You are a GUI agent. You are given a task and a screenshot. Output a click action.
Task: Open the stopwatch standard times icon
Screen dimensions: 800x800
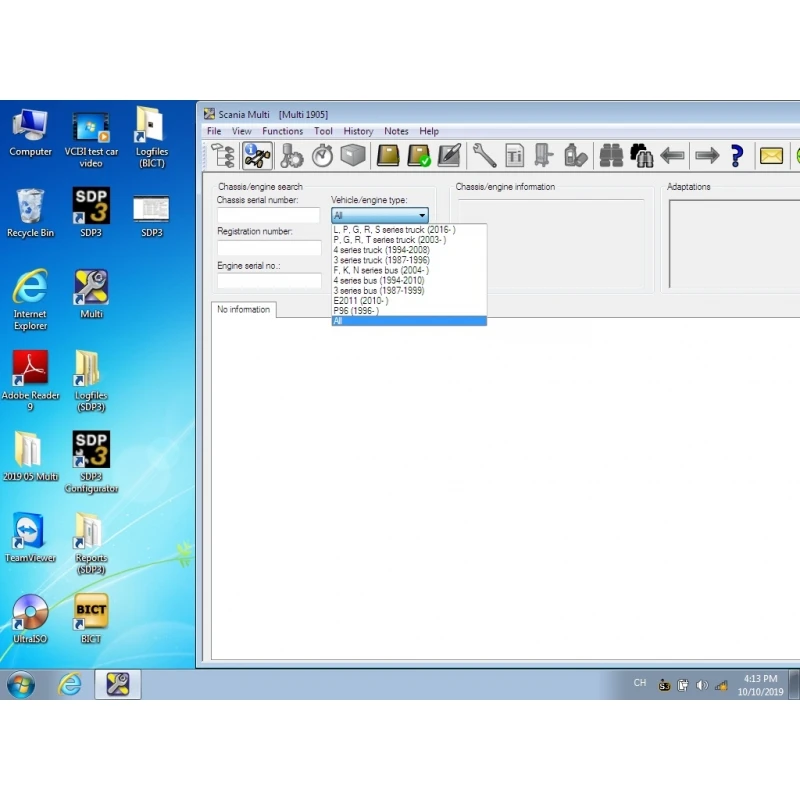[x=322, y=156]
